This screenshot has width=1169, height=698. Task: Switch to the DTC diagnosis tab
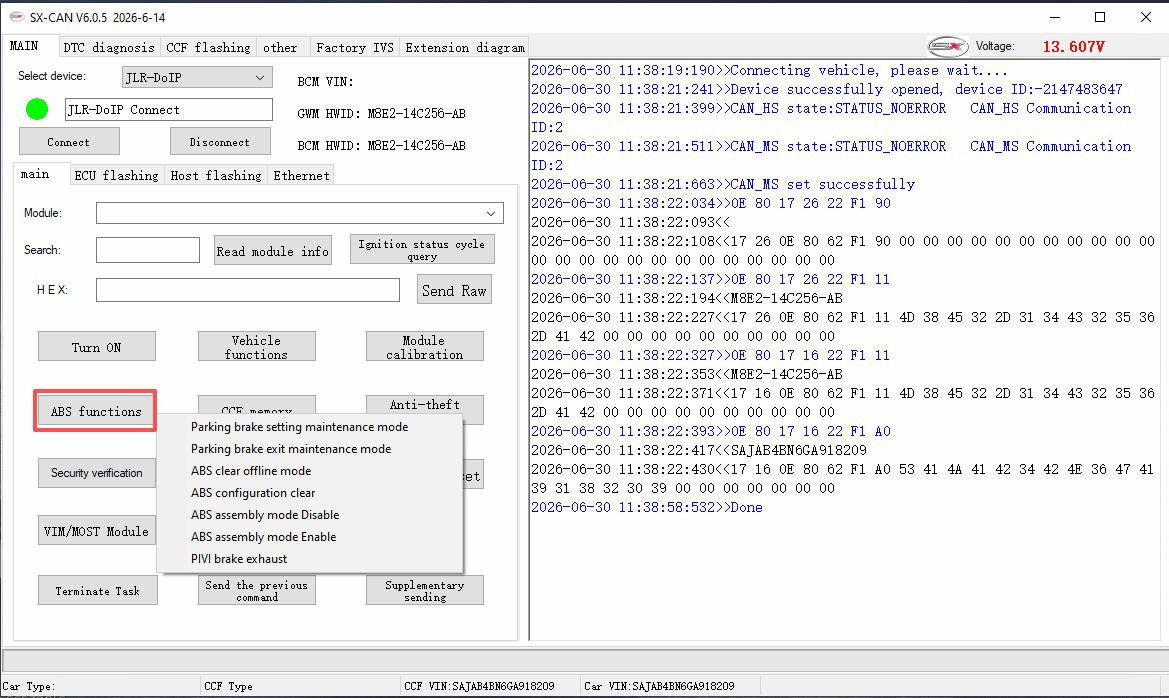click(109, 47)
